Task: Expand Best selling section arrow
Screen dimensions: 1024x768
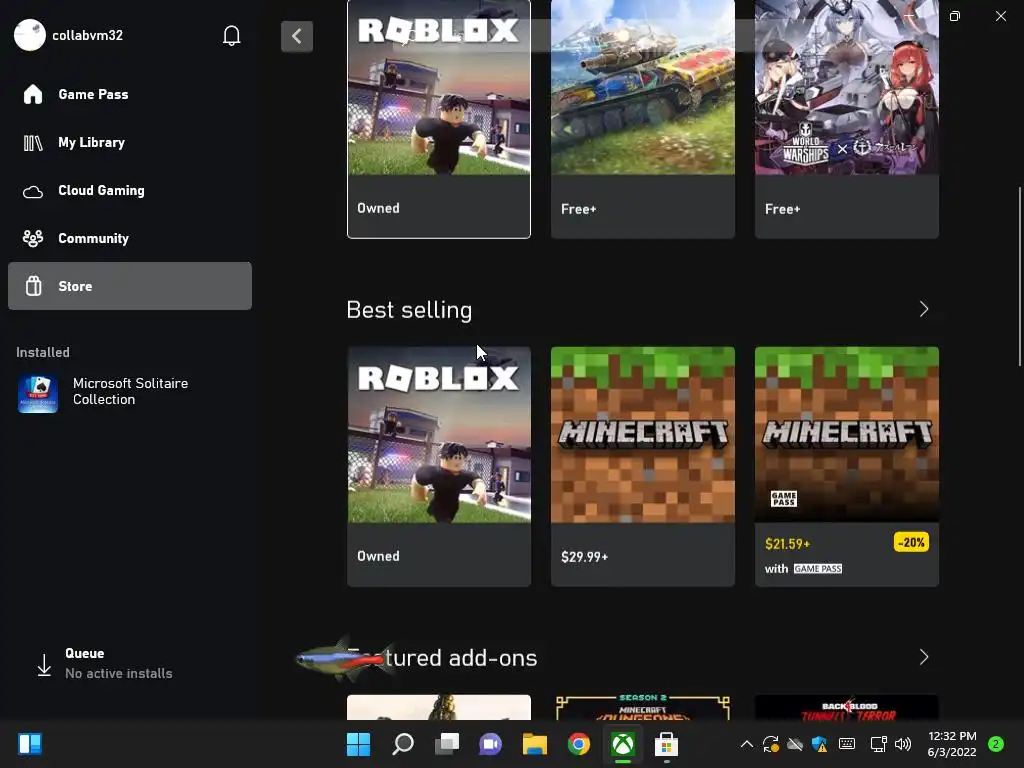Action: pyautogui.click(x=923, y=310)
